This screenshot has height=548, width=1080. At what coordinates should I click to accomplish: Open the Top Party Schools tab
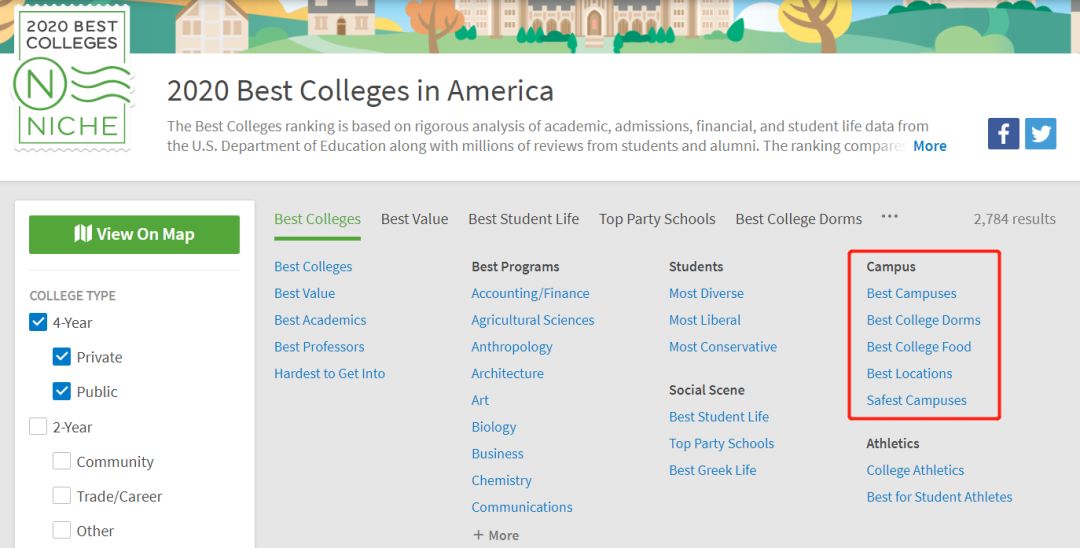(x=657, y=219)
